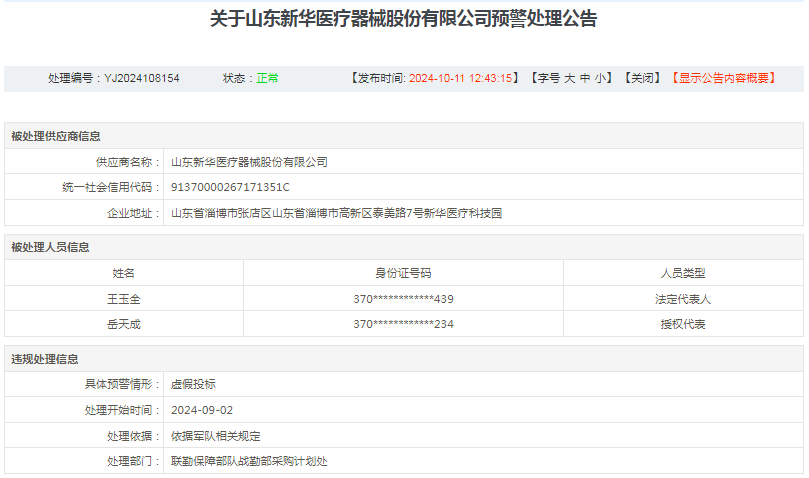Screen dimensions: 809x478
Task: Select ID number ending in 234
Action: (x=403, y=324)
